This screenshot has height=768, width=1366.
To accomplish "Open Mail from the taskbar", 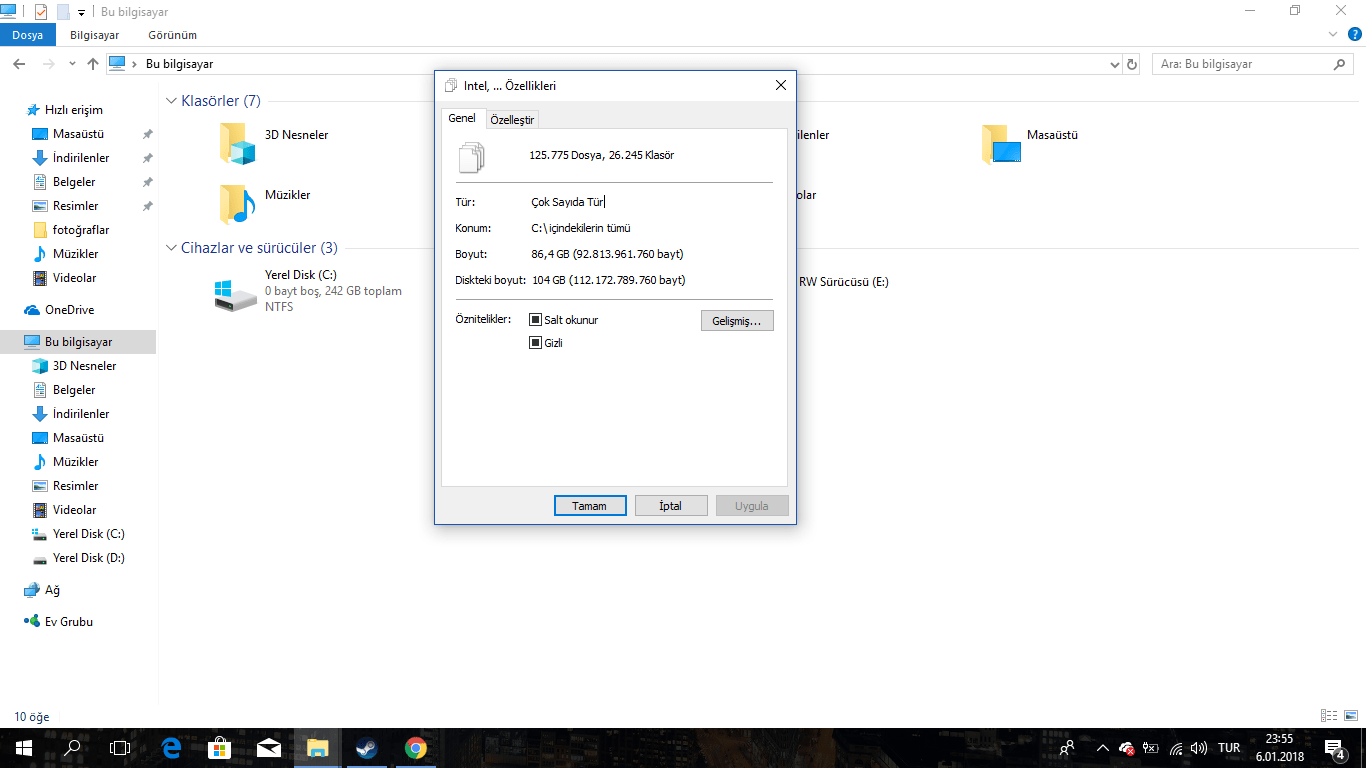I will [x=269, y=748].
